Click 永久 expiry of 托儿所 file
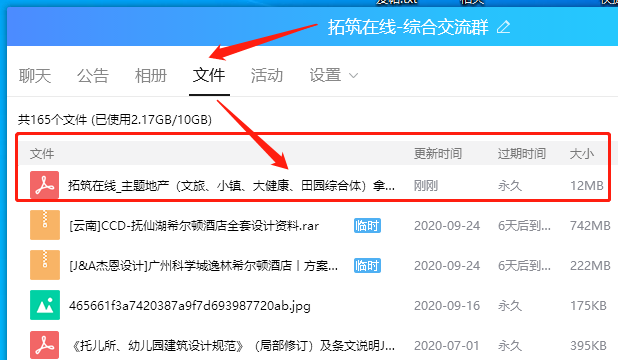The width and height of the screenshot is (618, 360). point(510,346)
